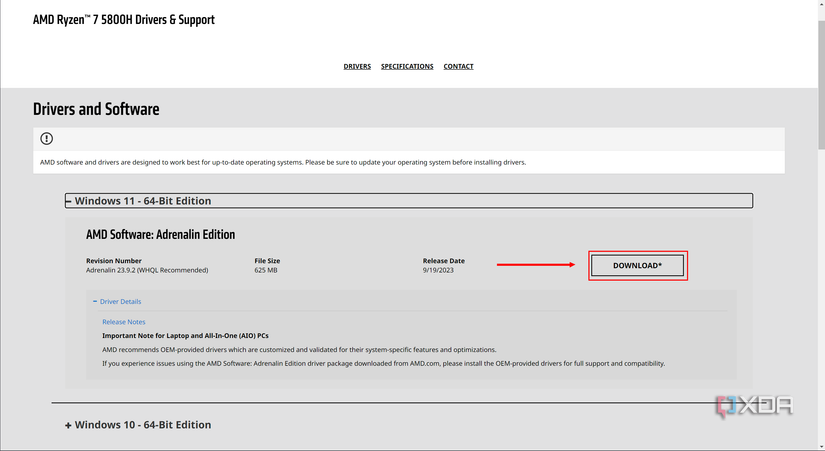Click the exclamation notice icon

coord(46,138)
